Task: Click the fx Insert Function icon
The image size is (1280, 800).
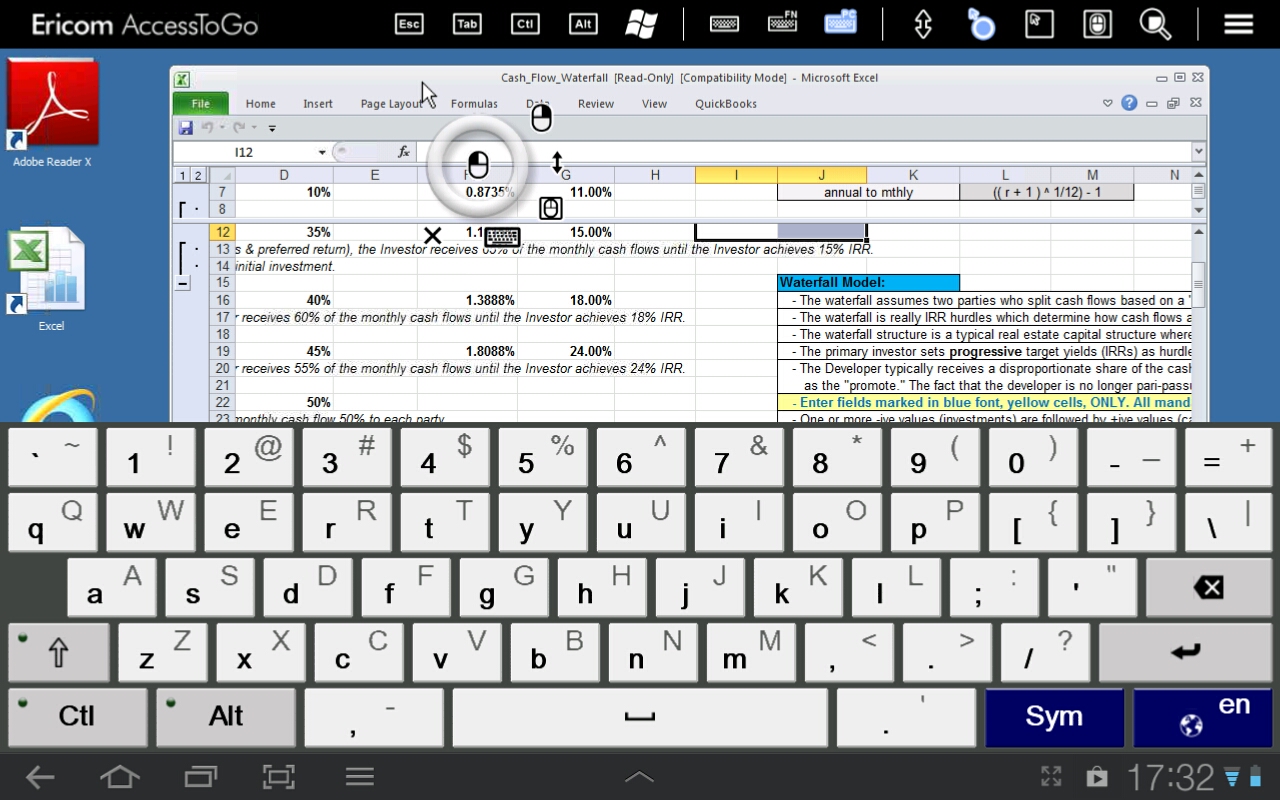Action: click(404, 152)
